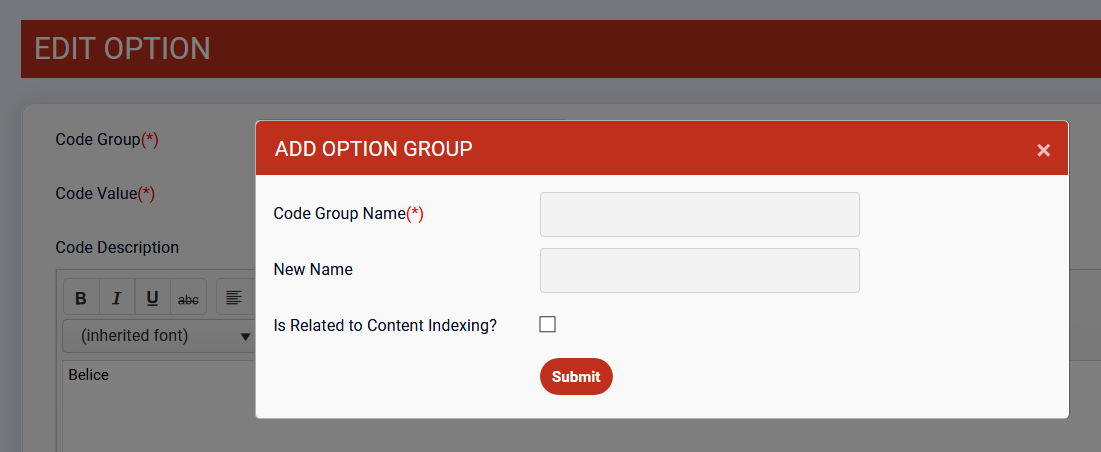Align text left in the description editor

pyautogui.click(x=234, y=298)
